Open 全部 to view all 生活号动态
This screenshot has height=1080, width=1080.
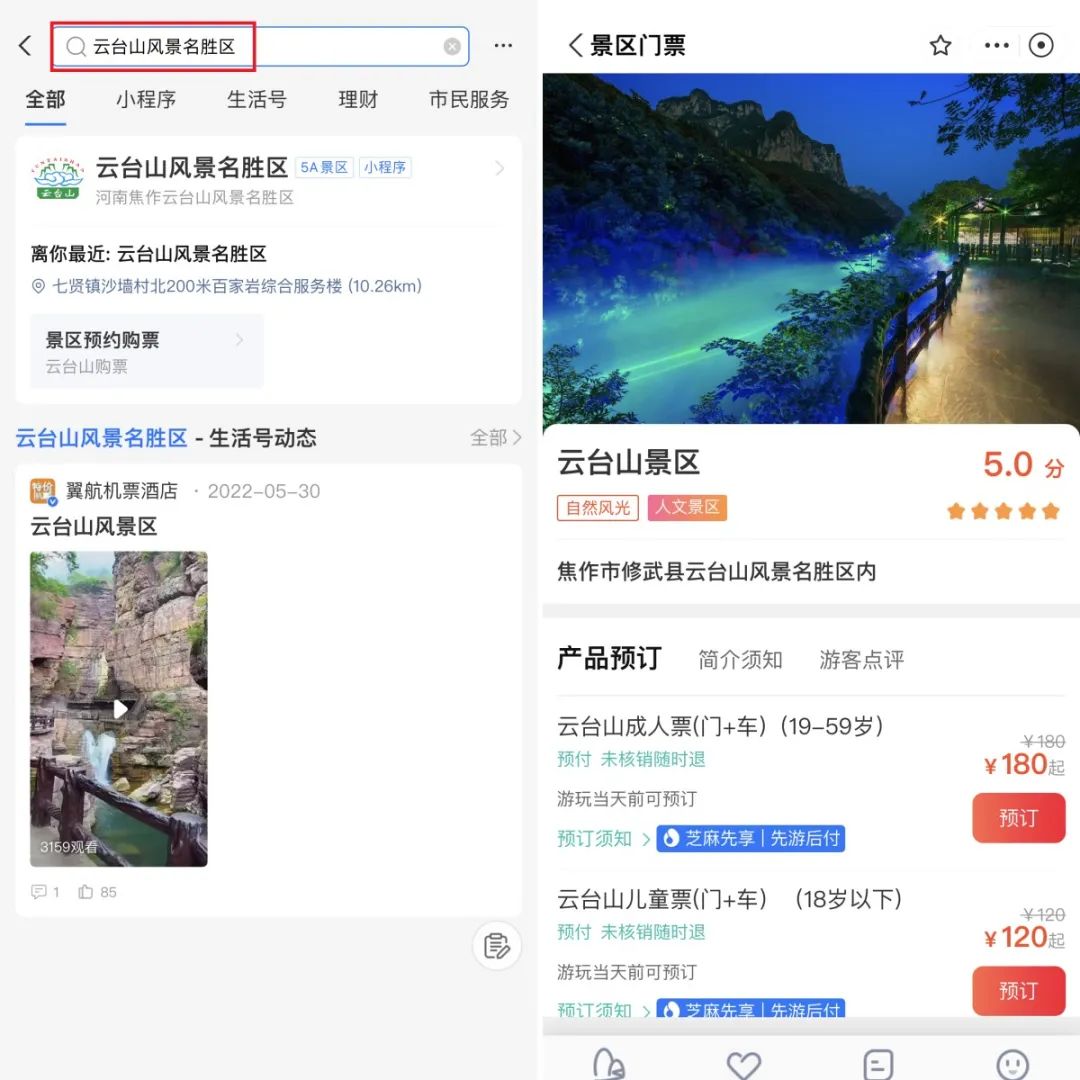496,438
